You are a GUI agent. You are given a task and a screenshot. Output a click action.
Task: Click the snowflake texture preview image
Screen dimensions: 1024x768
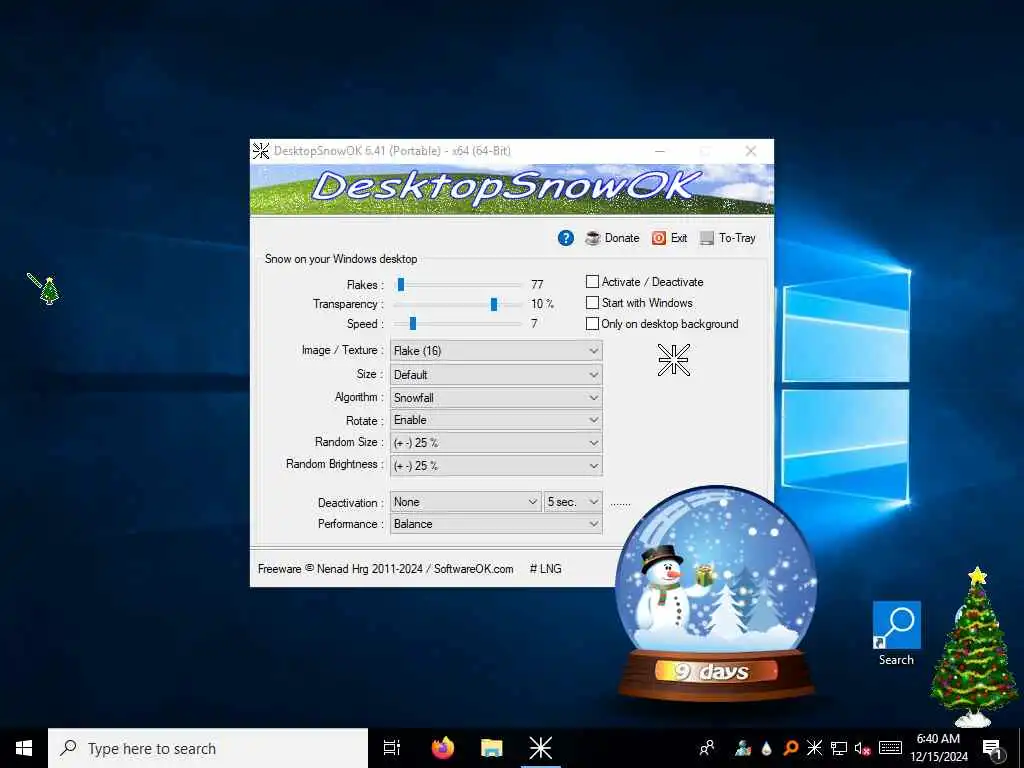point(673,360)
